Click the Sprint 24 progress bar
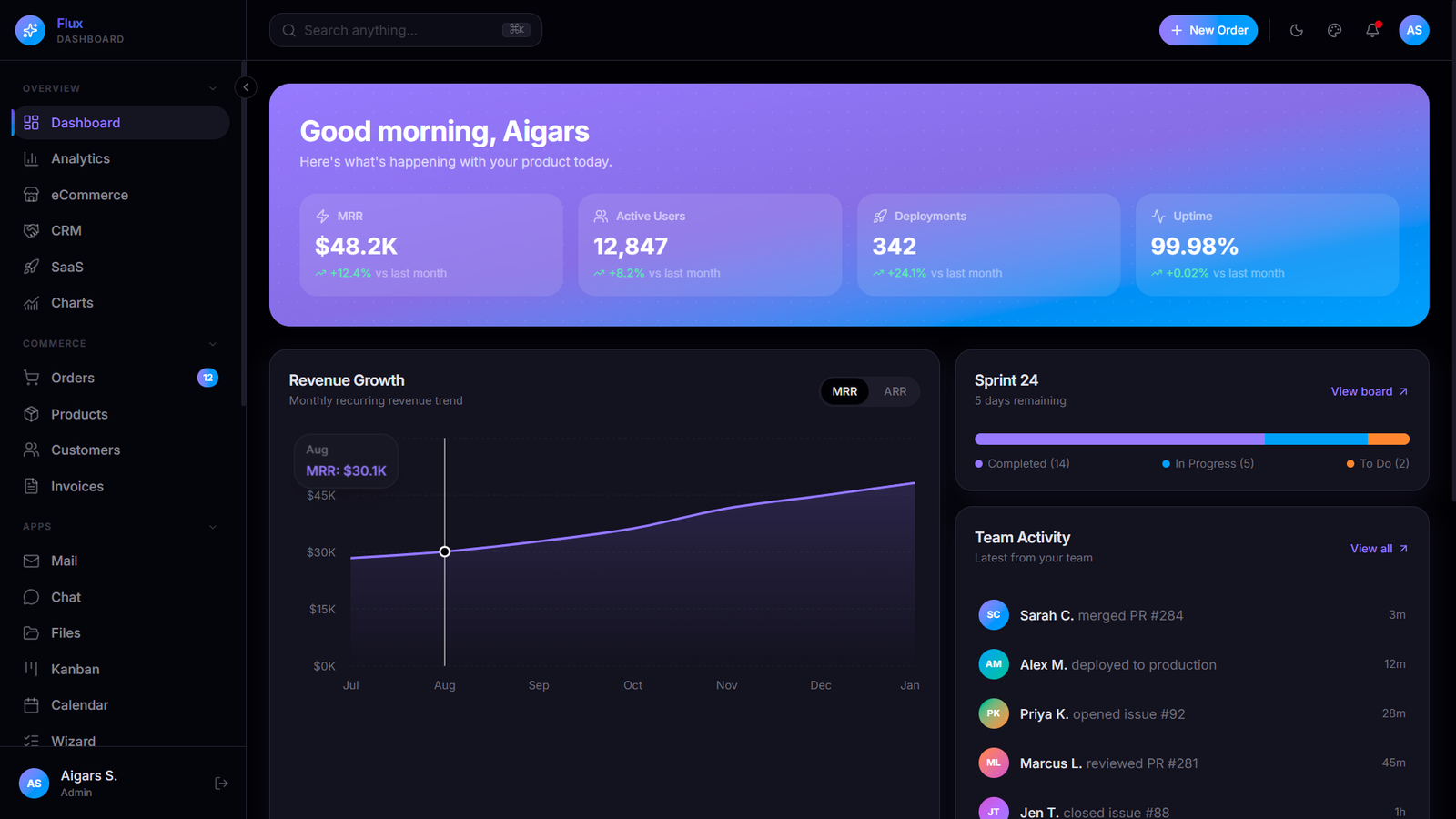The height and width of the screenshot is (819, 1456). click(x=1192, y=440)
